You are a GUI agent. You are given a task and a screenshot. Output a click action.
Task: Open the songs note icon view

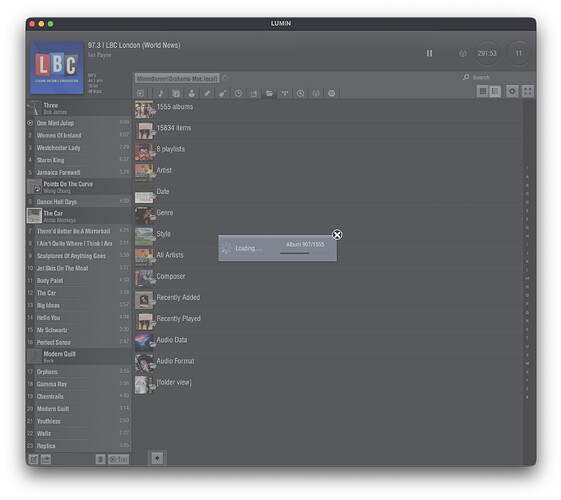[x=161, y=94]
